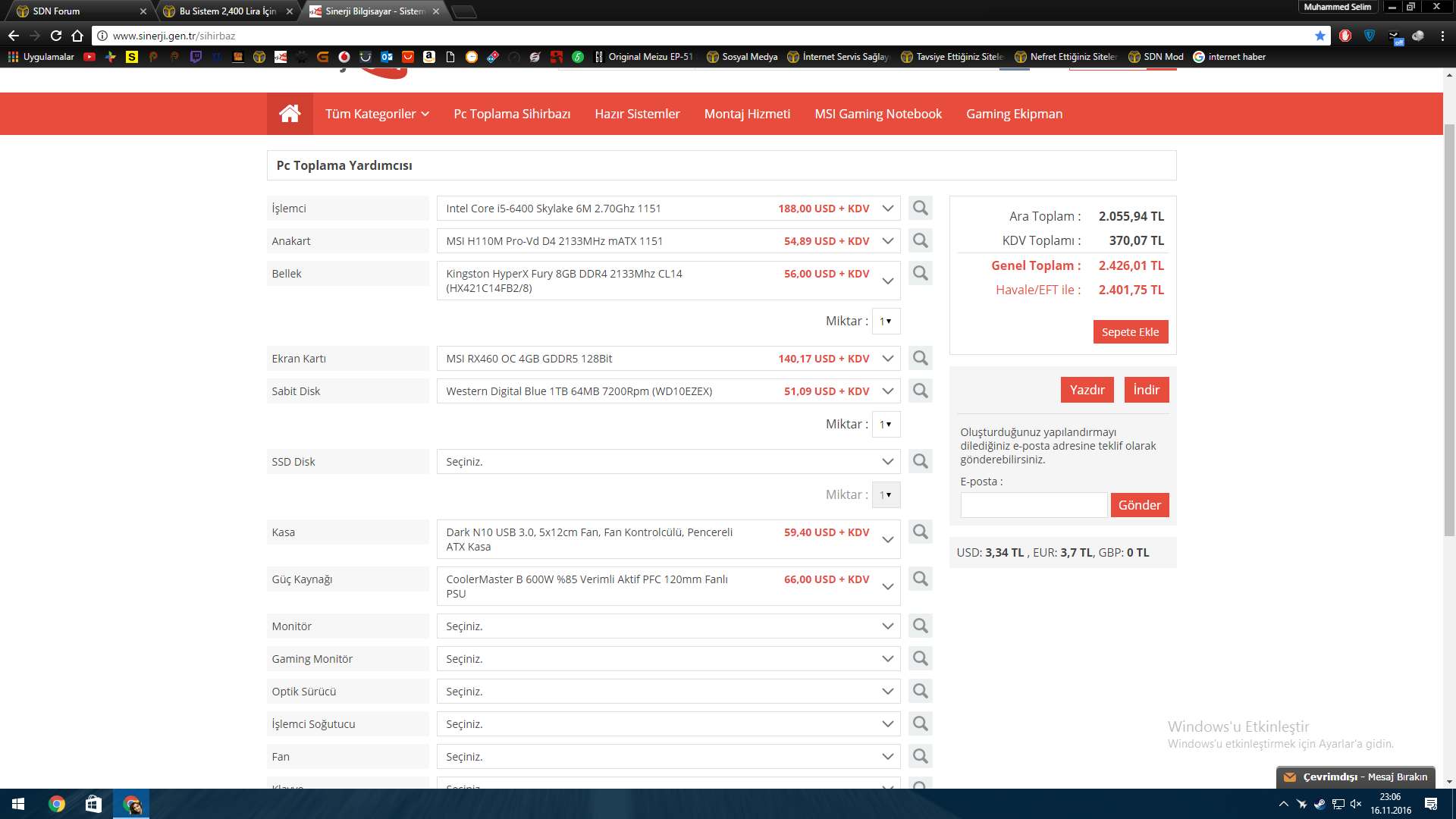1456x819 pixels.
Task: Open Bellek Miktar quantity selector
Action: pos(886,321)
